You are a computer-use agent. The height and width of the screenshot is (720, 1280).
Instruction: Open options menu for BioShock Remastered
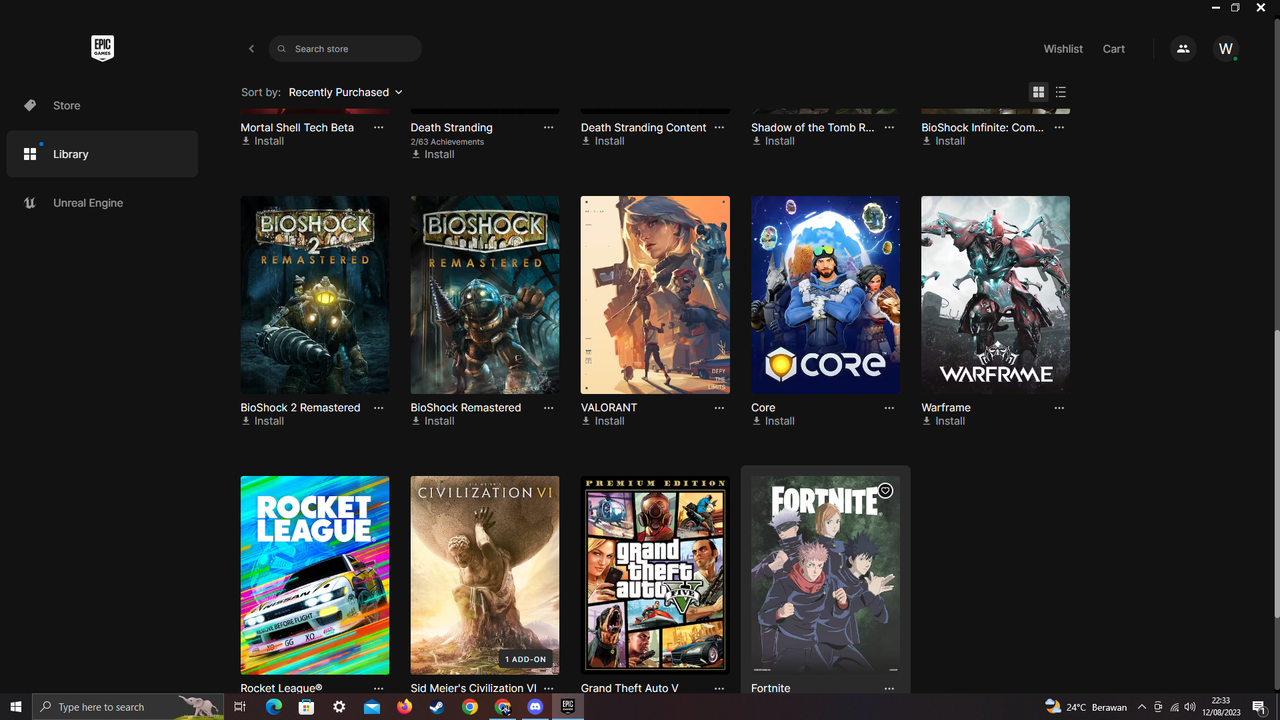(549, 408)
